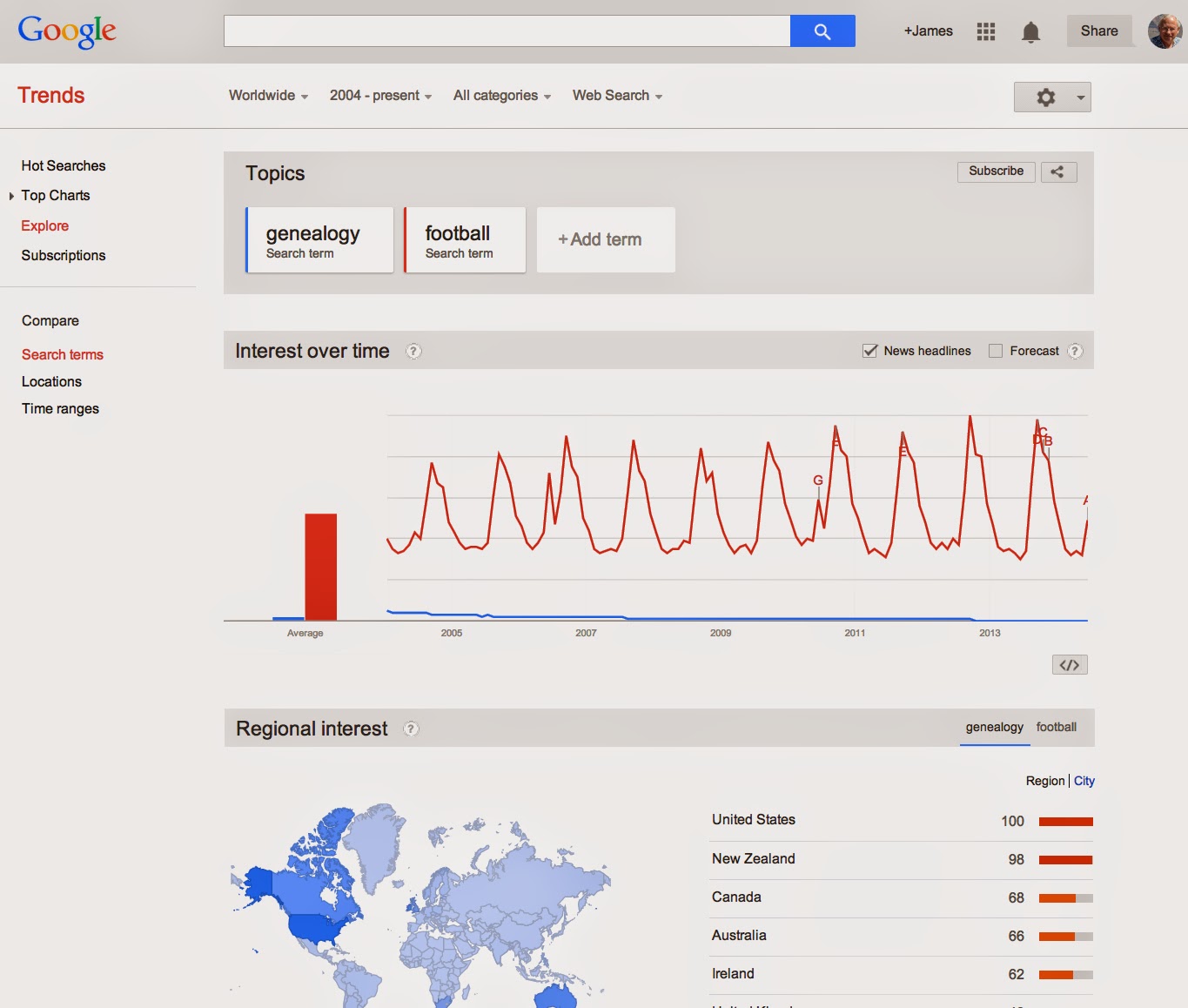The height and width of the screenshot is (1008, 1188).
Task: Click the Share button in header
Action: 1099,31
